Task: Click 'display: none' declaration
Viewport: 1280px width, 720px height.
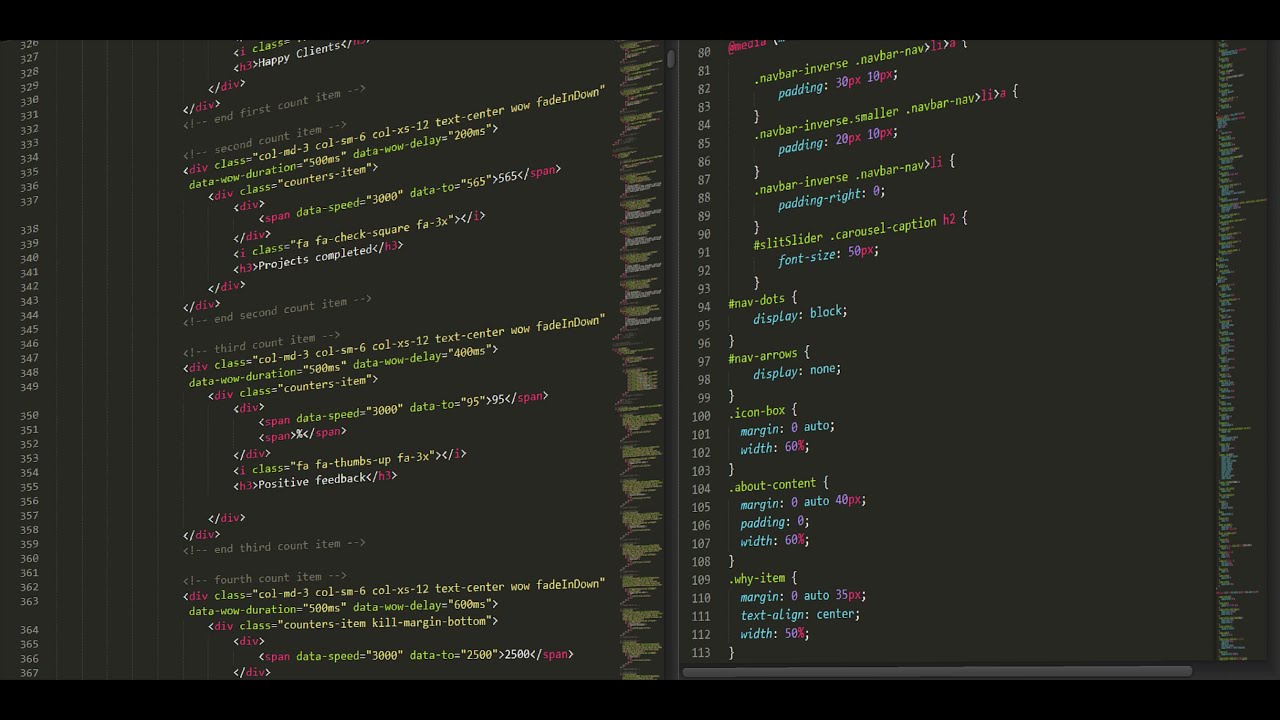Action: (797, 372)
